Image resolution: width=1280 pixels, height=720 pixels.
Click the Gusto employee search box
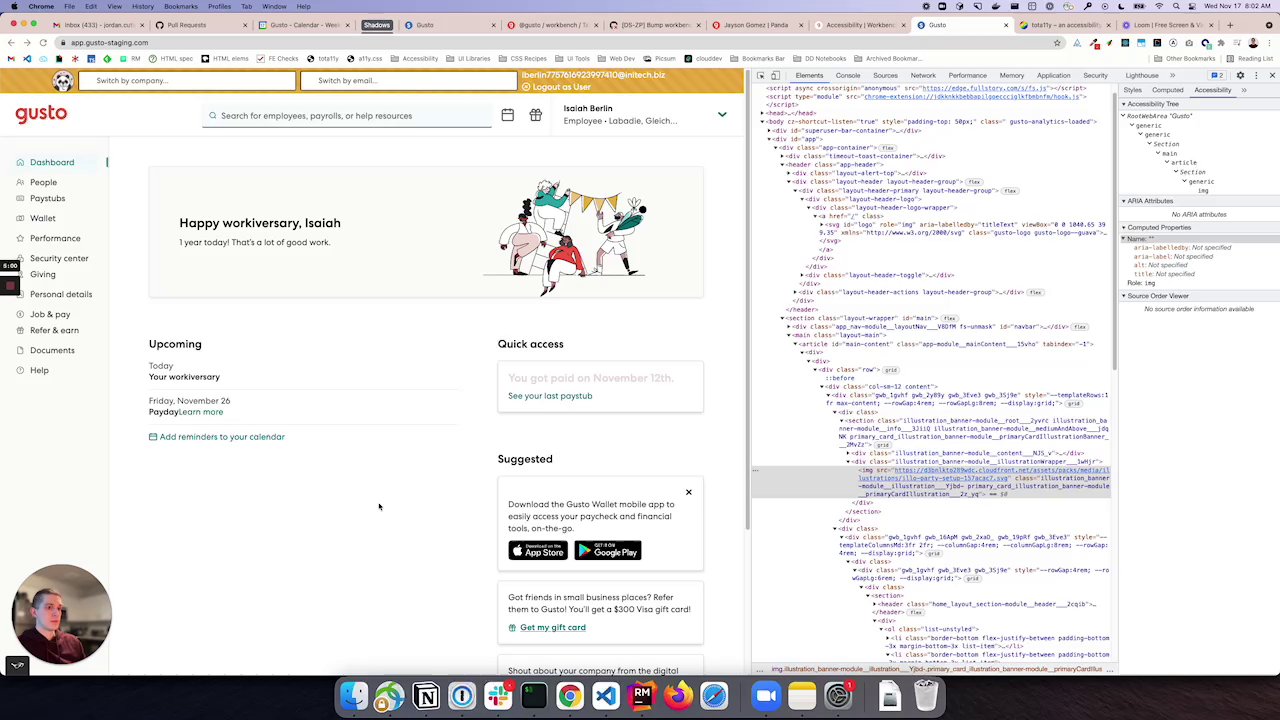(x=346, y=116)
